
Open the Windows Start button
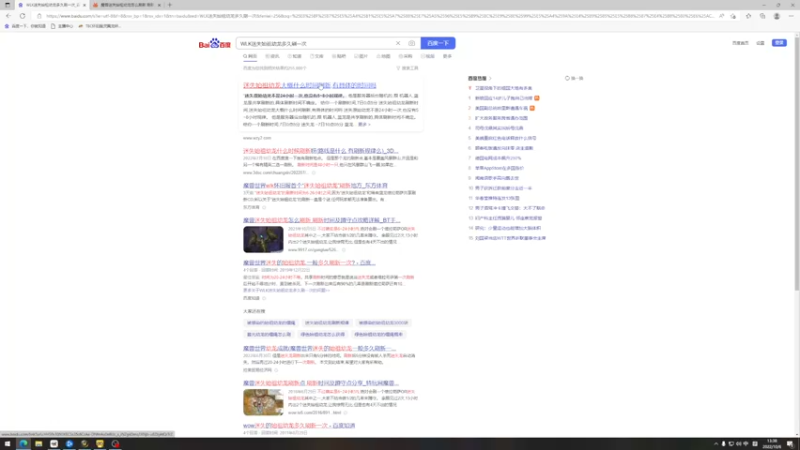click(7, 444)
